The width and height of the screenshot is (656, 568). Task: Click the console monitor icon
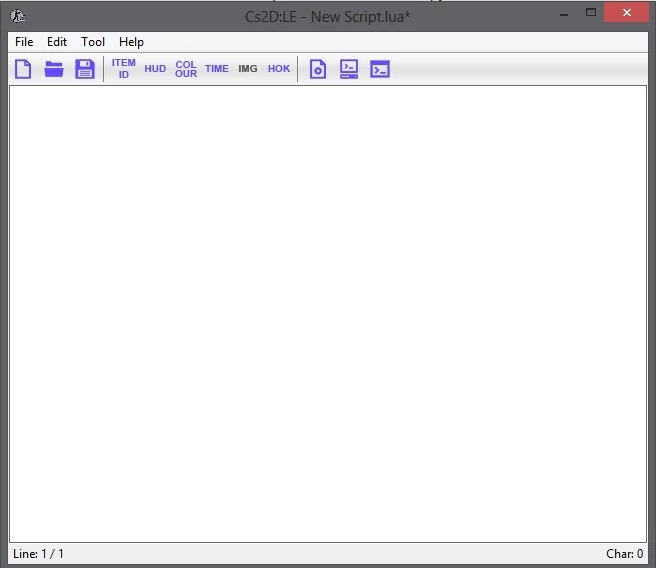coord(349,69)
